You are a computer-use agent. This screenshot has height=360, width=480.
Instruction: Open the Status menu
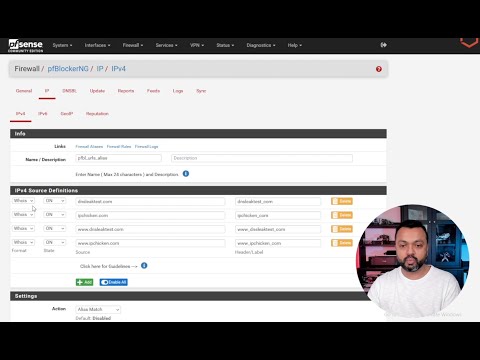point(225,45)
